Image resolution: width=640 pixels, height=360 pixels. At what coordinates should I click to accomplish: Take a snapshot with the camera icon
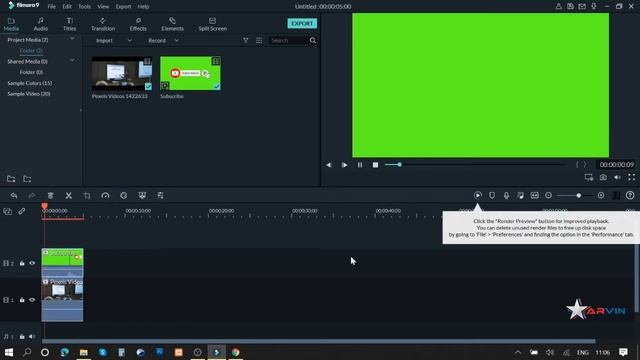tap(603, 177)
